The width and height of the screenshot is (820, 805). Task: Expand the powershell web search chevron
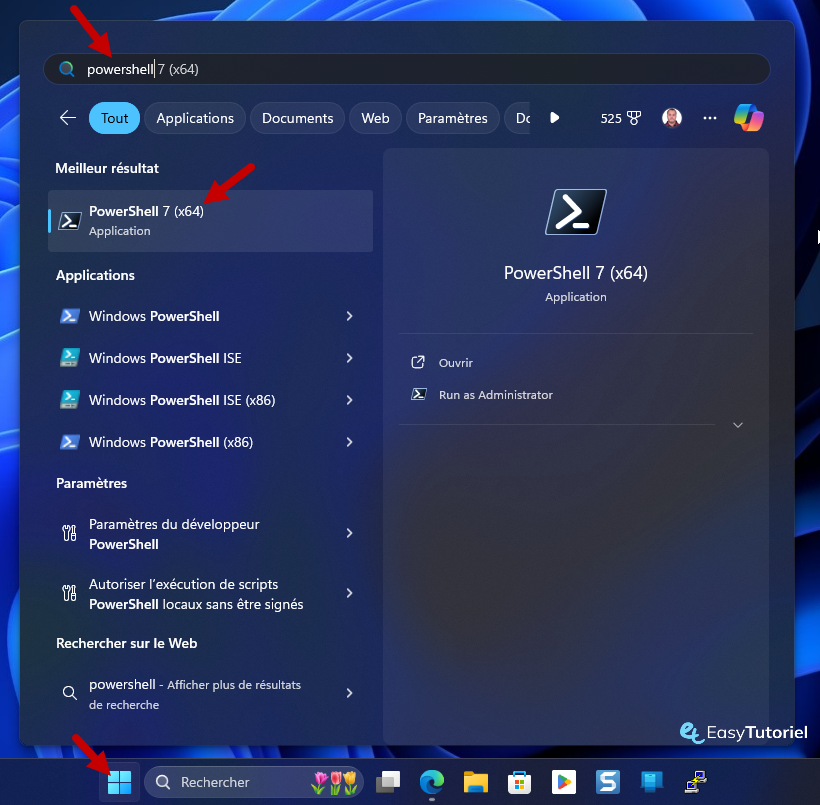tap(349, 693)
